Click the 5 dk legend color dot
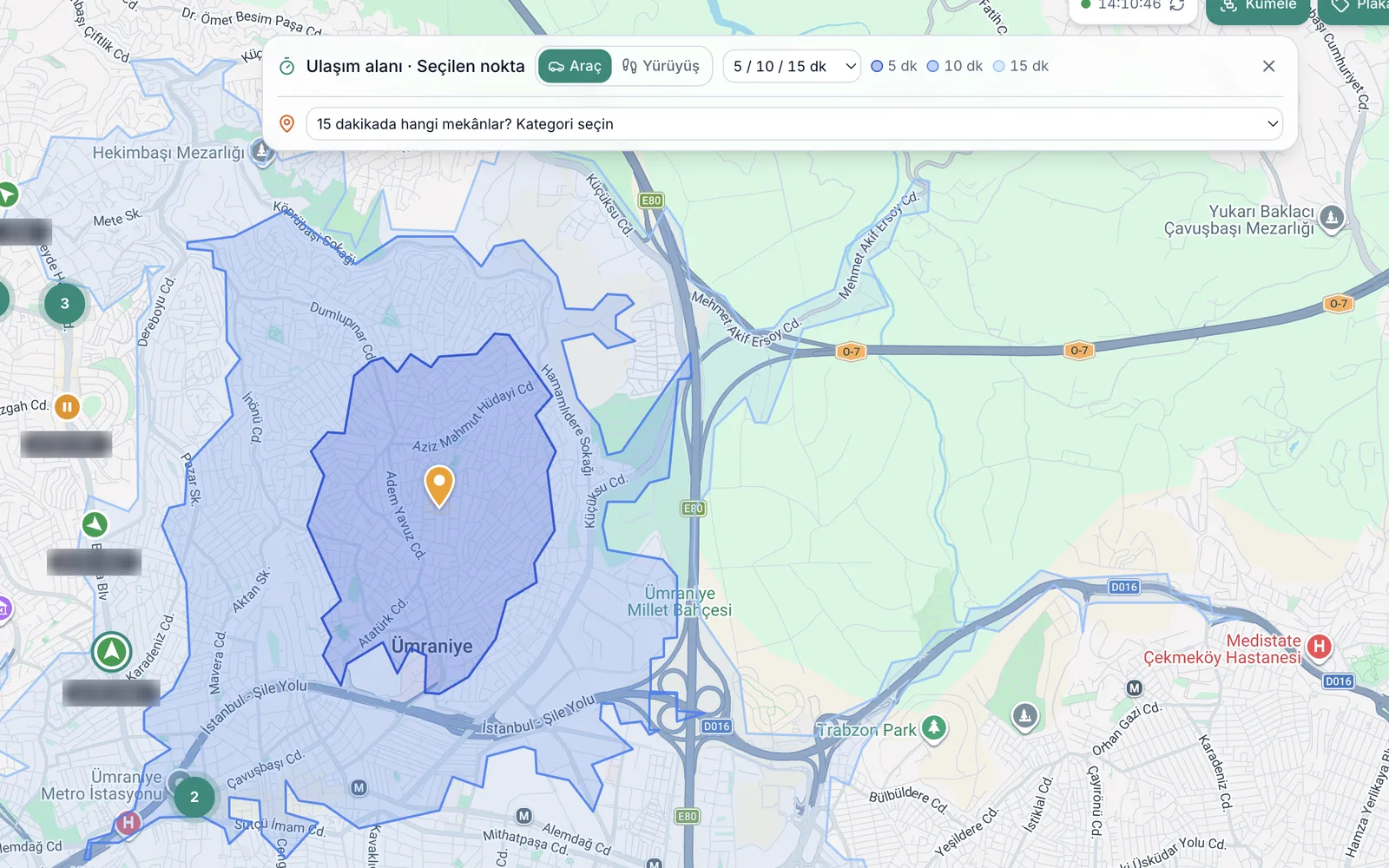 [x=877, y=66]
